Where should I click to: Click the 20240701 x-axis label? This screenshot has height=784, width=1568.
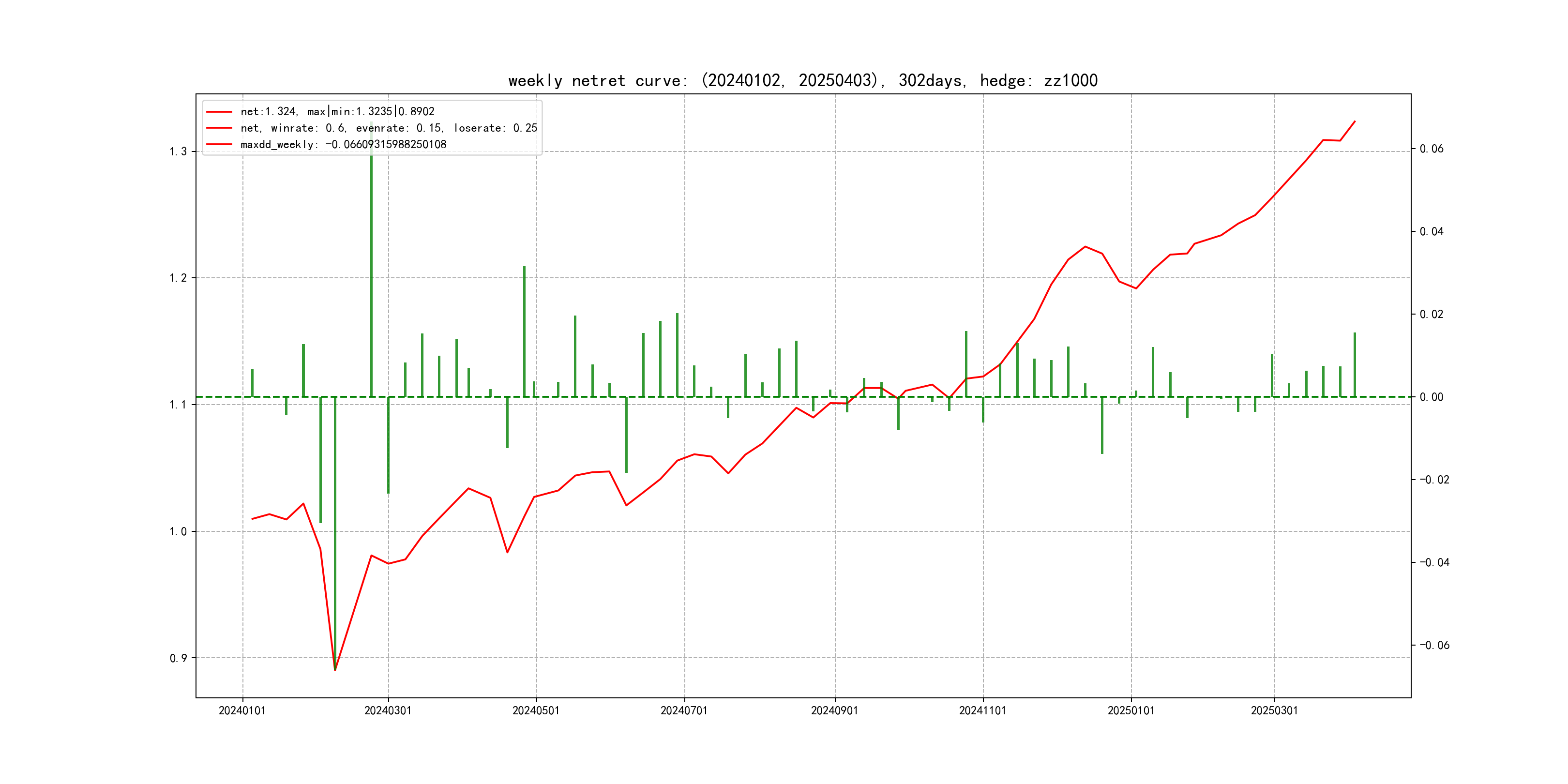684,710
